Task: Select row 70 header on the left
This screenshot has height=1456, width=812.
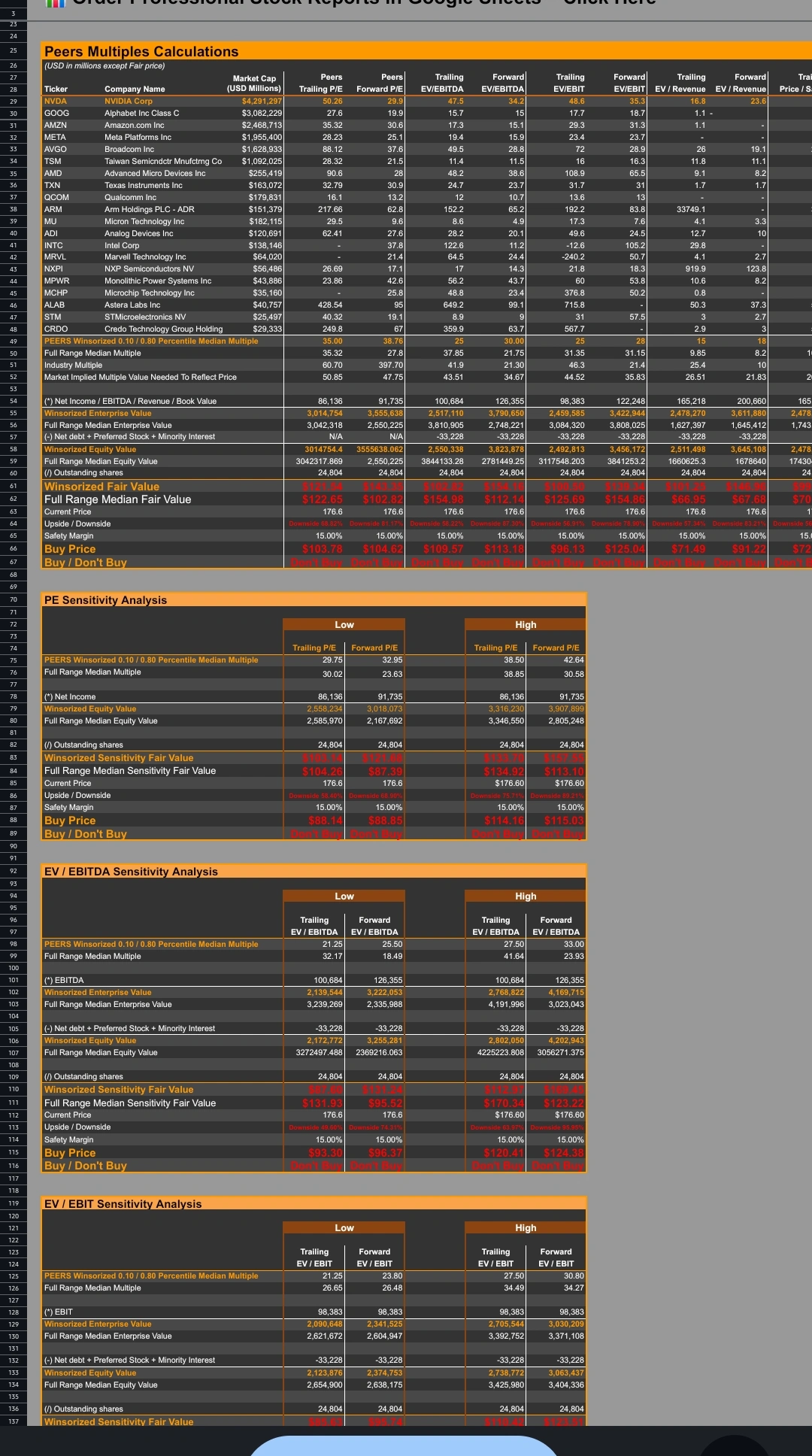Action: point(14,600)
